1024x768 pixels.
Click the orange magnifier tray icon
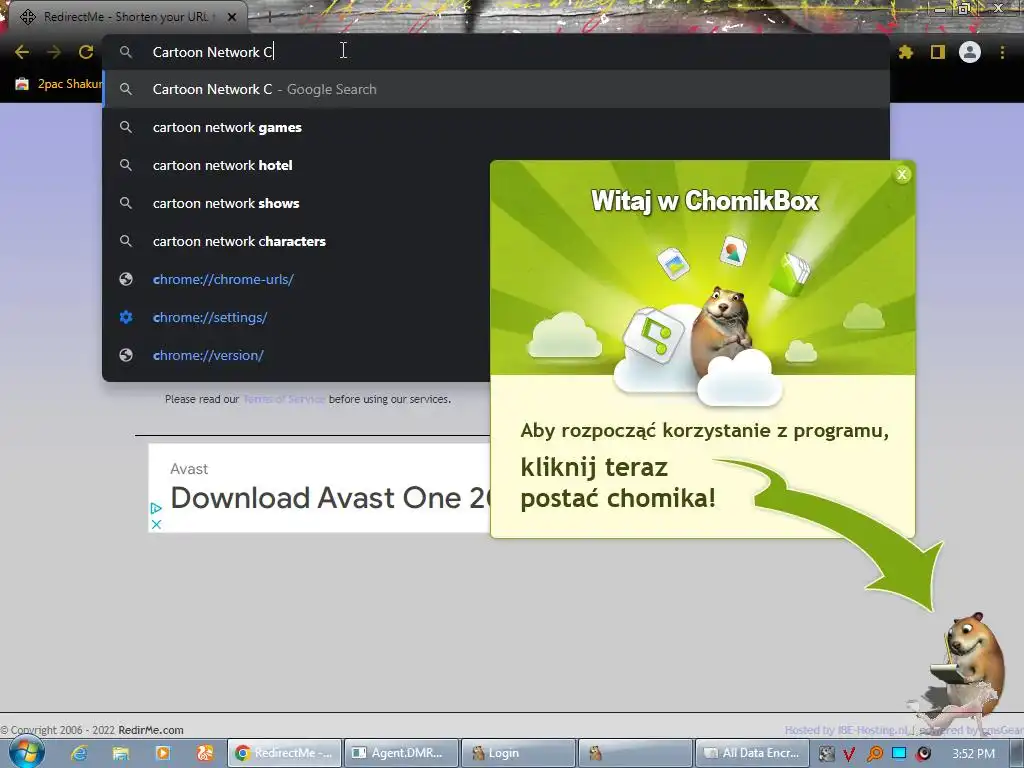pos(874,754)
